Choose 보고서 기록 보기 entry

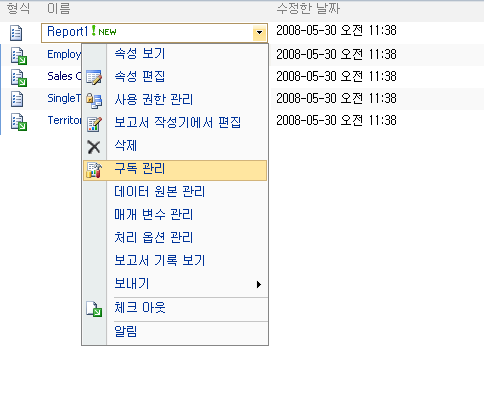pyautogui.click(x=175, y=261)
